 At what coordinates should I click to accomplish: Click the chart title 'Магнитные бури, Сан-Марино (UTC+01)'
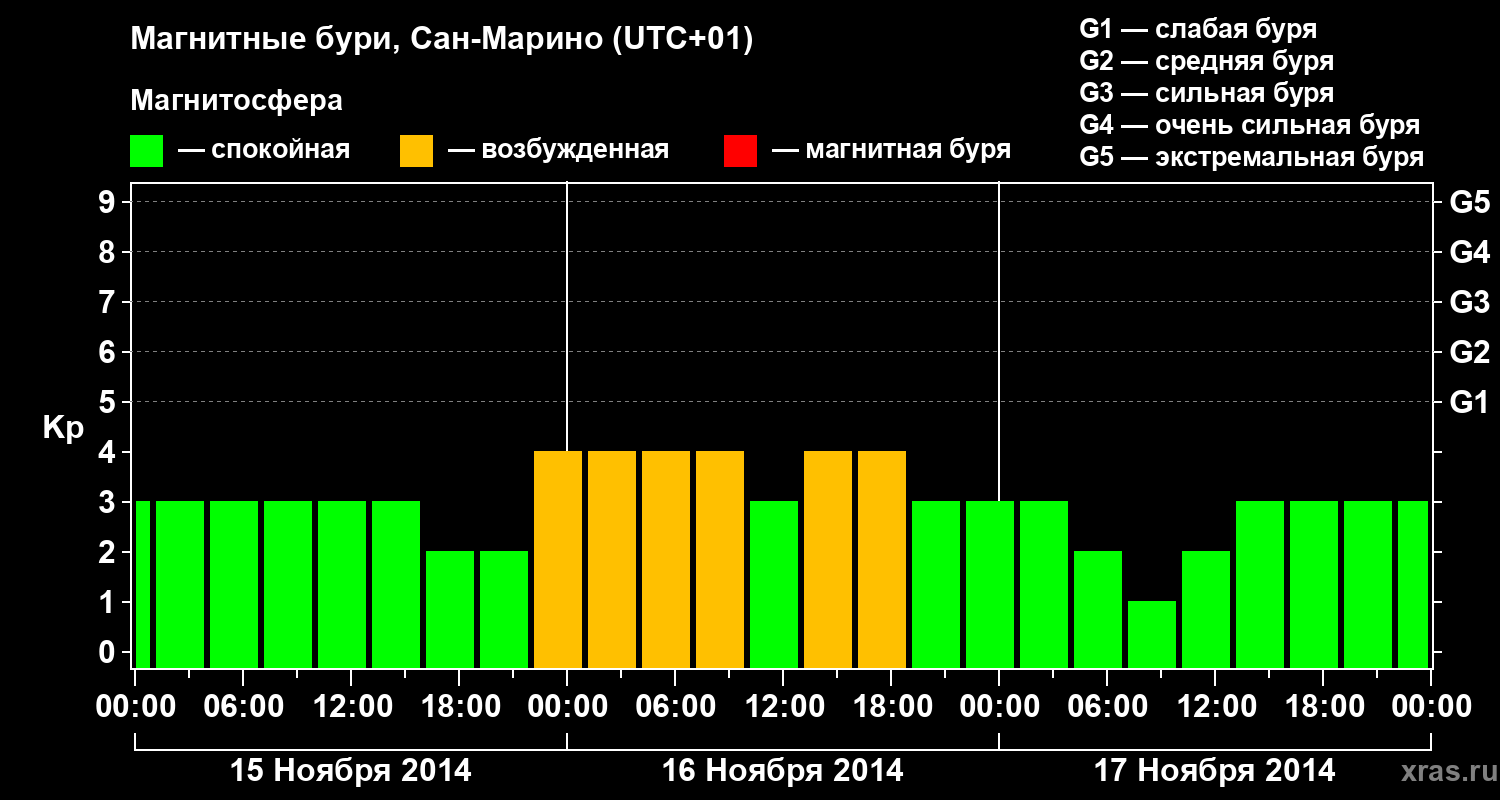(x=441, y=40)
